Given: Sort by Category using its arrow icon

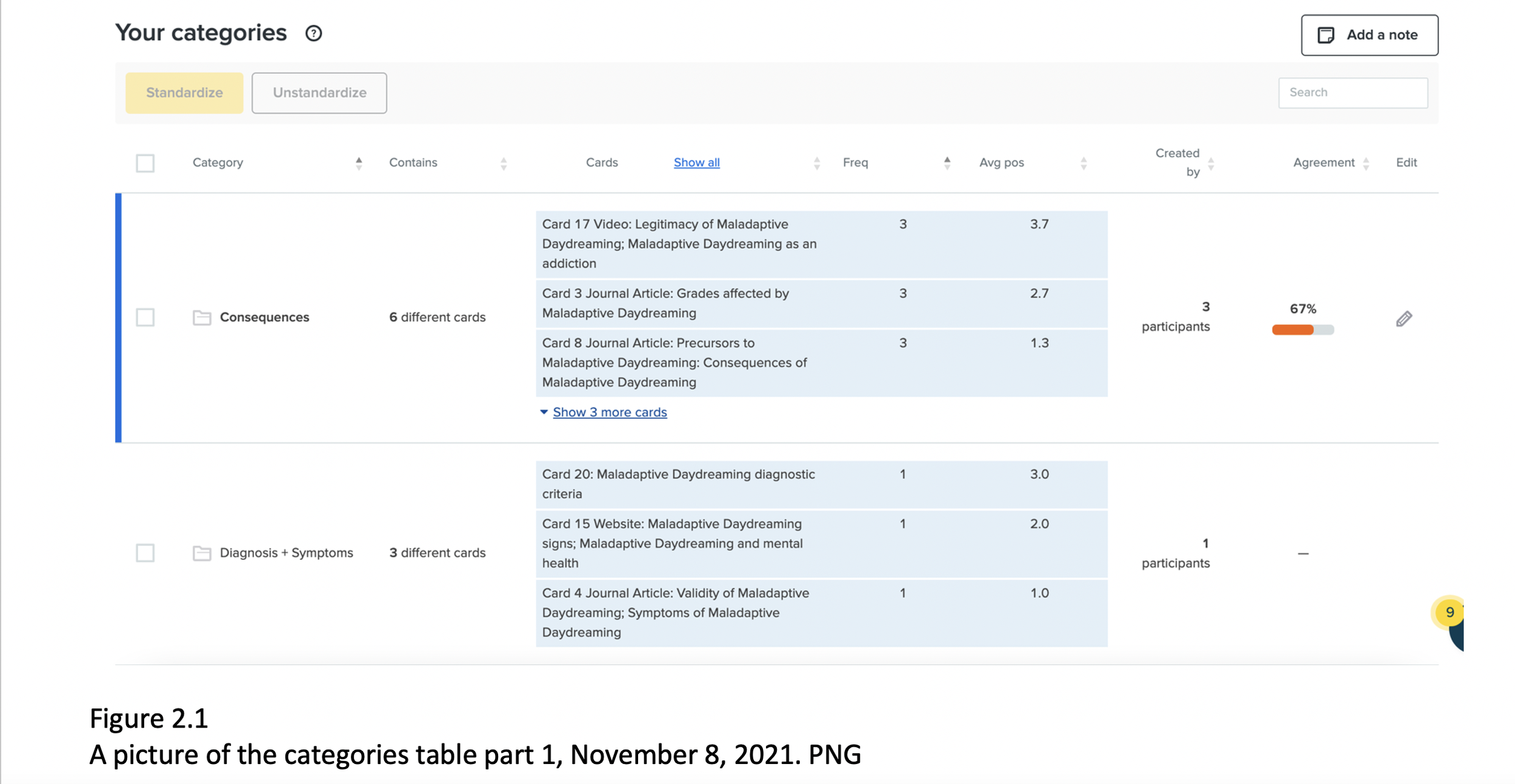Looking at the screenshot, I should click(359, 163).
